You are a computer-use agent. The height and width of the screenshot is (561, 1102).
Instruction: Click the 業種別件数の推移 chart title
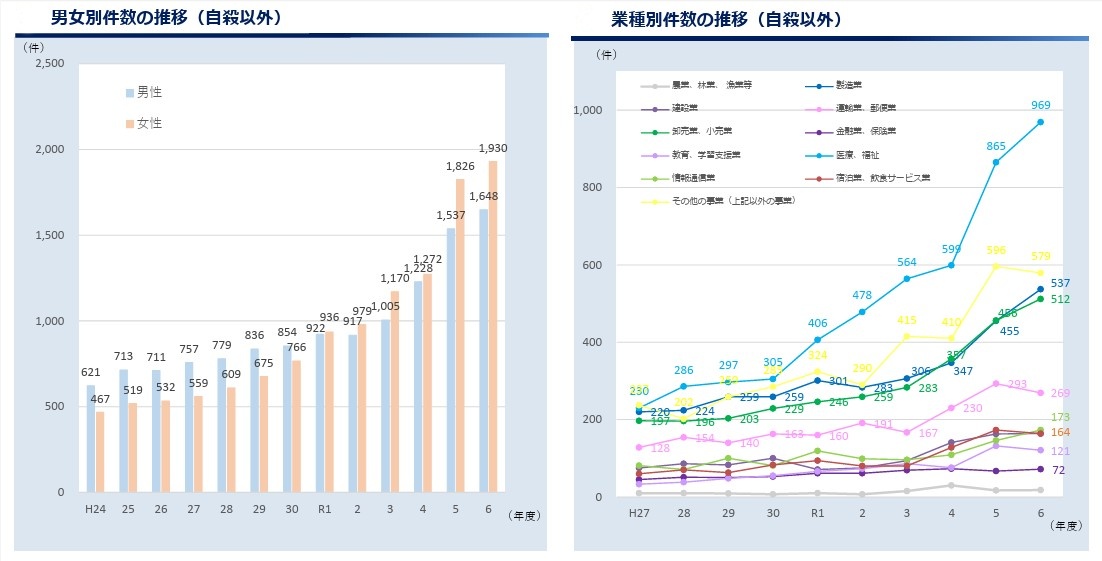point(726,19)
